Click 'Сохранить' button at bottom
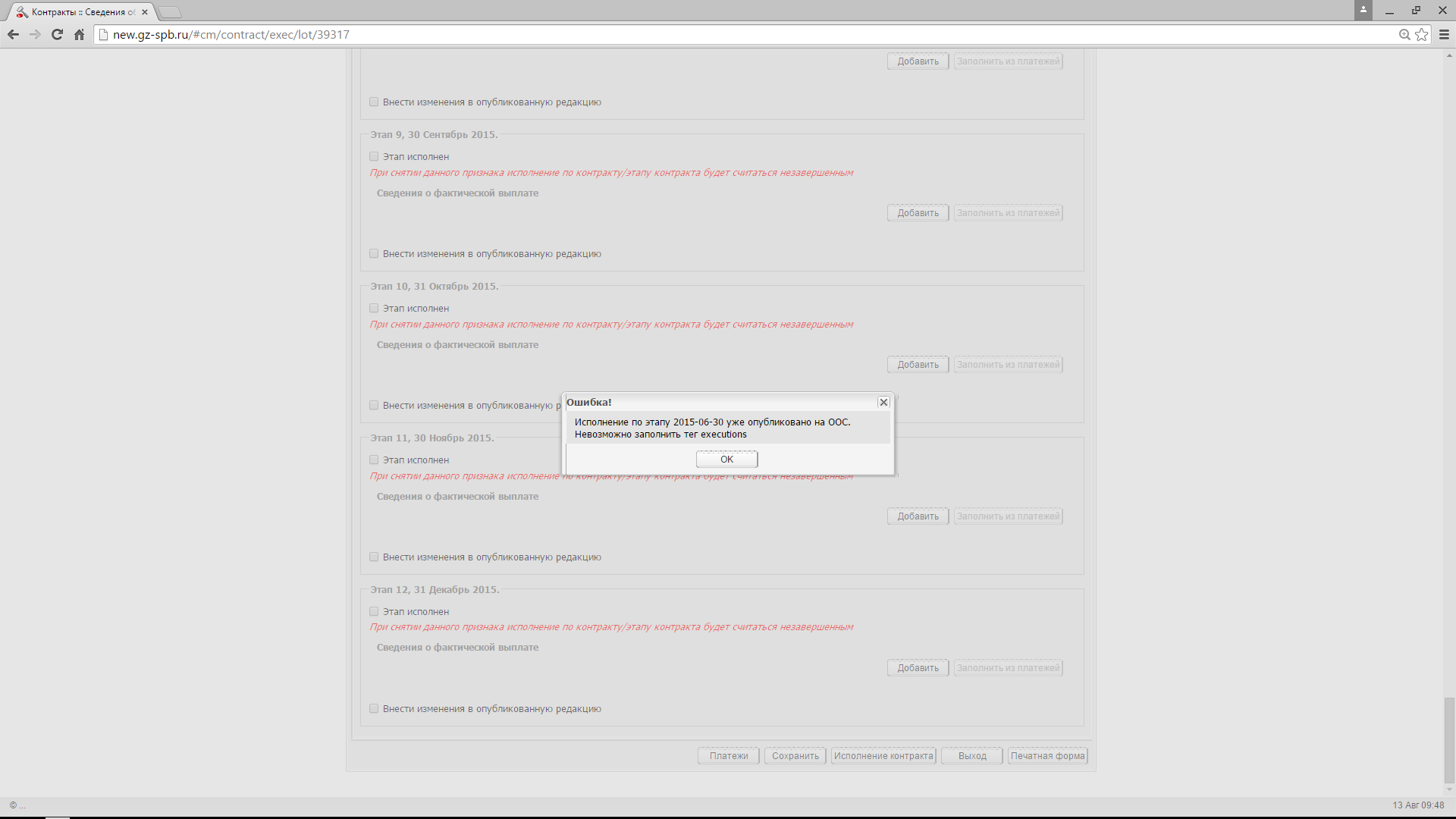This screenshot has width=1456, height=819. pyautogui.click(x=795, y=756)
